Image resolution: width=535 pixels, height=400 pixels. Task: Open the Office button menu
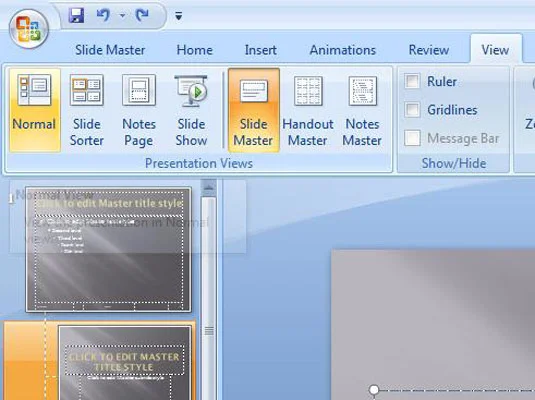29,28
